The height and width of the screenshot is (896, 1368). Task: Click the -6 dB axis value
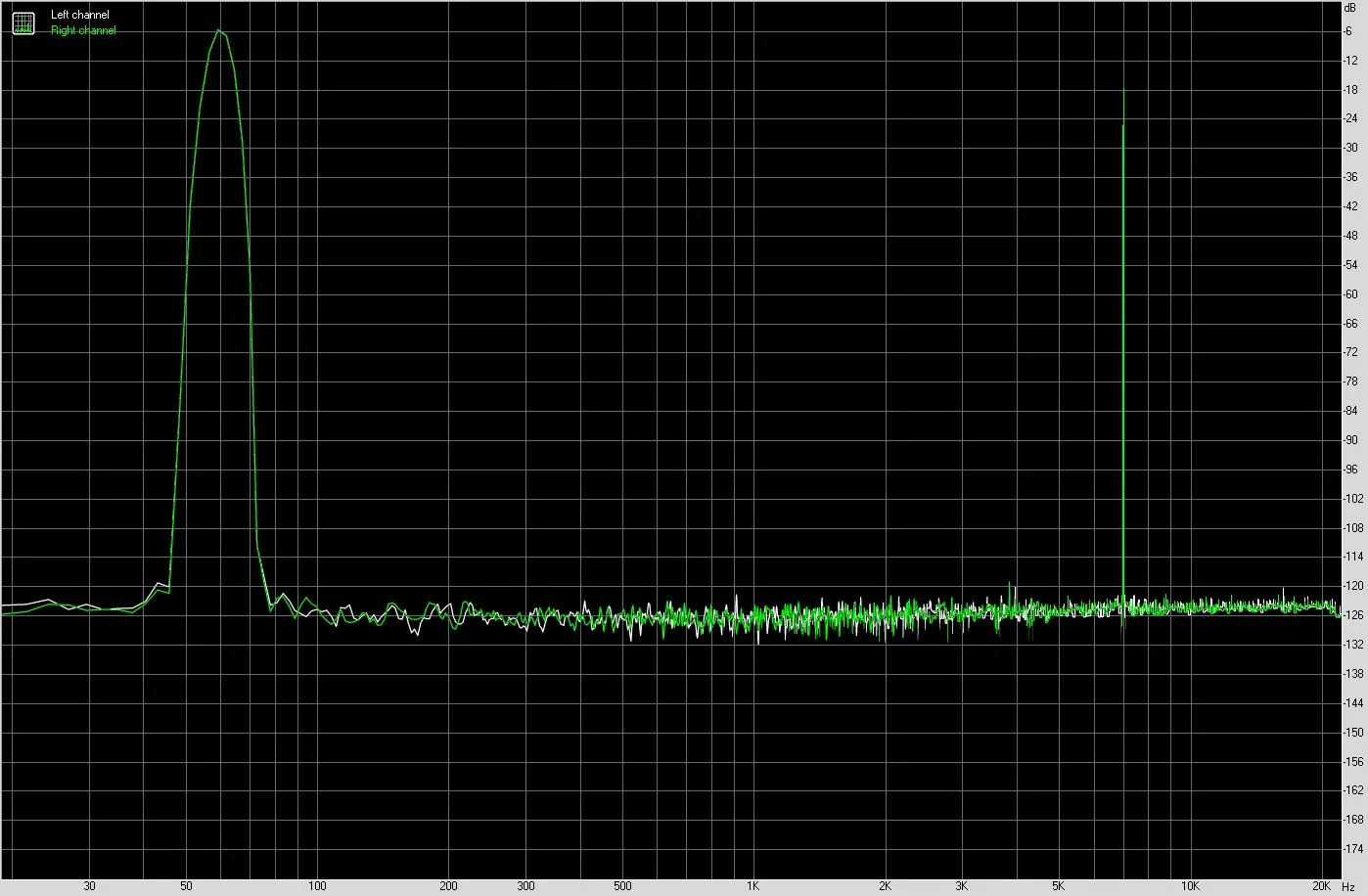1348,31
